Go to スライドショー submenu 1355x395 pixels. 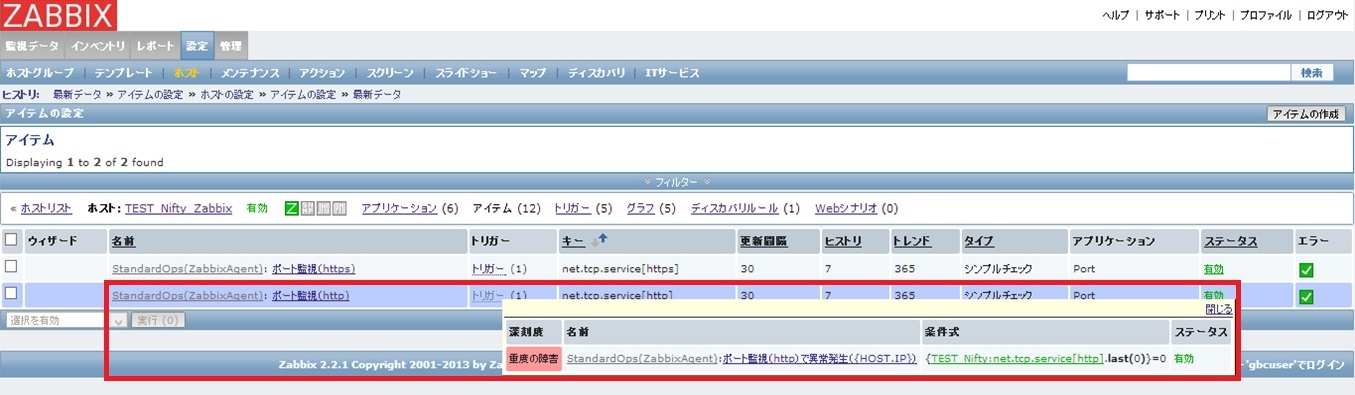[466, 73]
